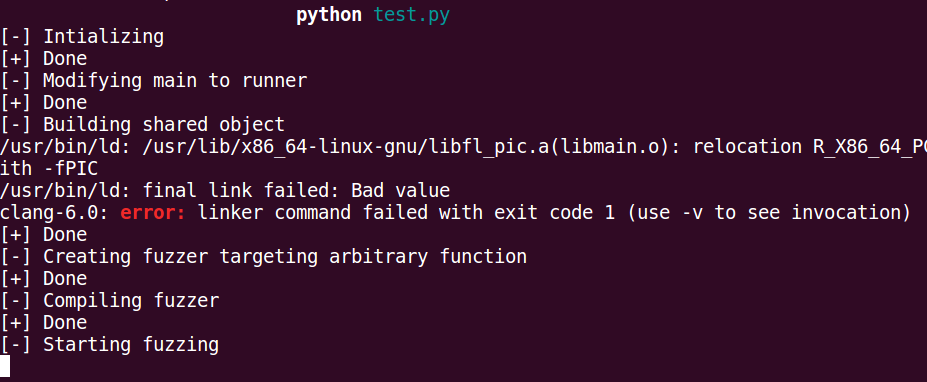Click 'Modifying main to runner' text
927x382 pixels.
coord(175,81)
